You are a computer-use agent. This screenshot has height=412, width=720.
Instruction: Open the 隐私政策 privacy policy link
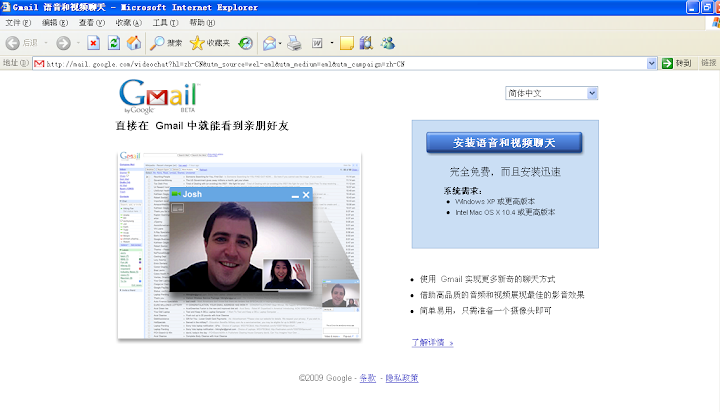pos(402,378)
